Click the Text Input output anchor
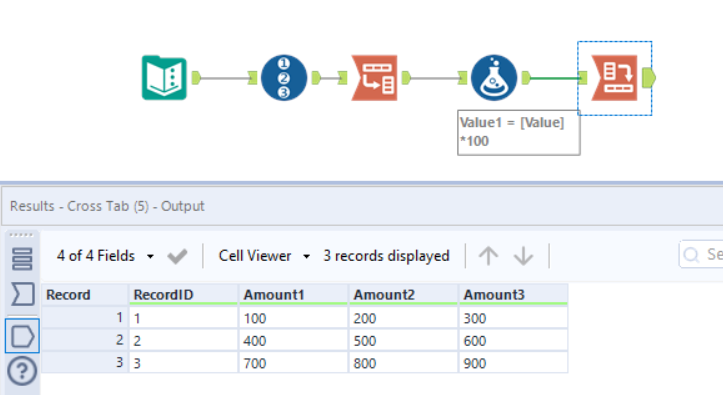The height and width of the screenshot is (395, 723). coord(196,77)
